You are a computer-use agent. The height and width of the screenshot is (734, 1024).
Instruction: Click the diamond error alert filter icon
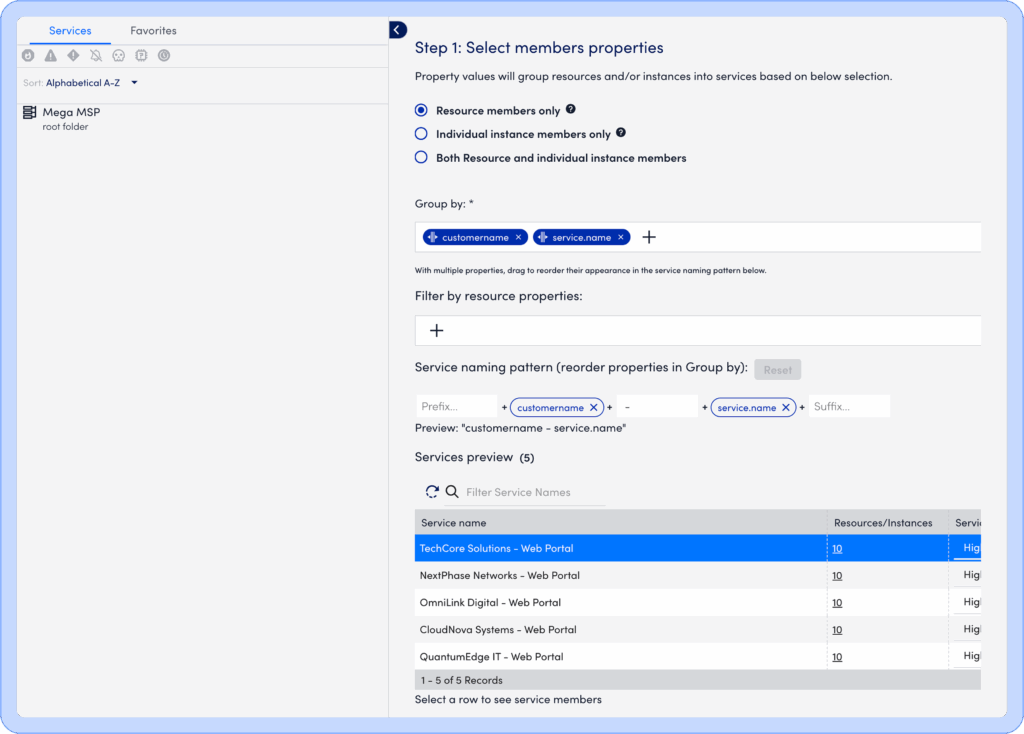click(x=73, y=56)
